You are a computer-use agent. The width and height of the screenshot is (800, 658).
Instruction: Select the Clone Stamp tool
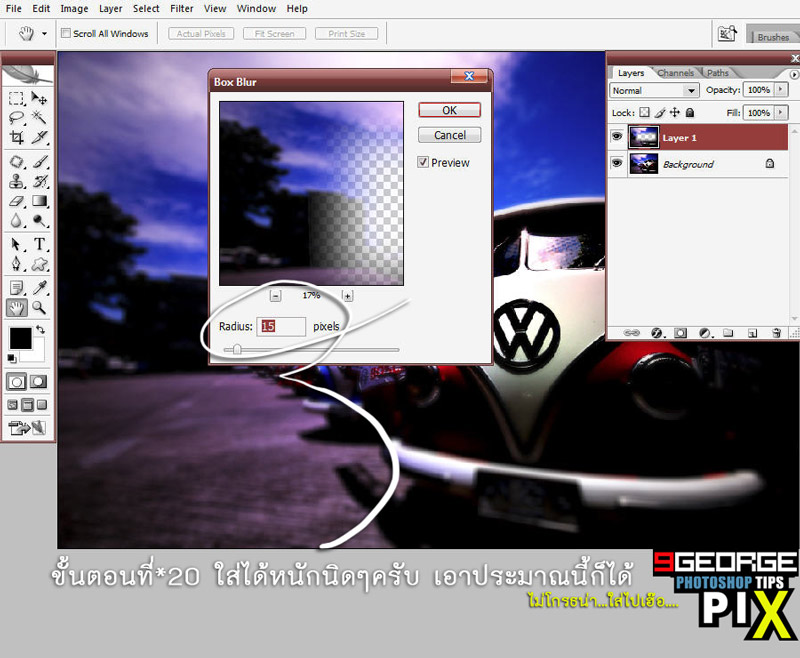[x=16, y=182]
